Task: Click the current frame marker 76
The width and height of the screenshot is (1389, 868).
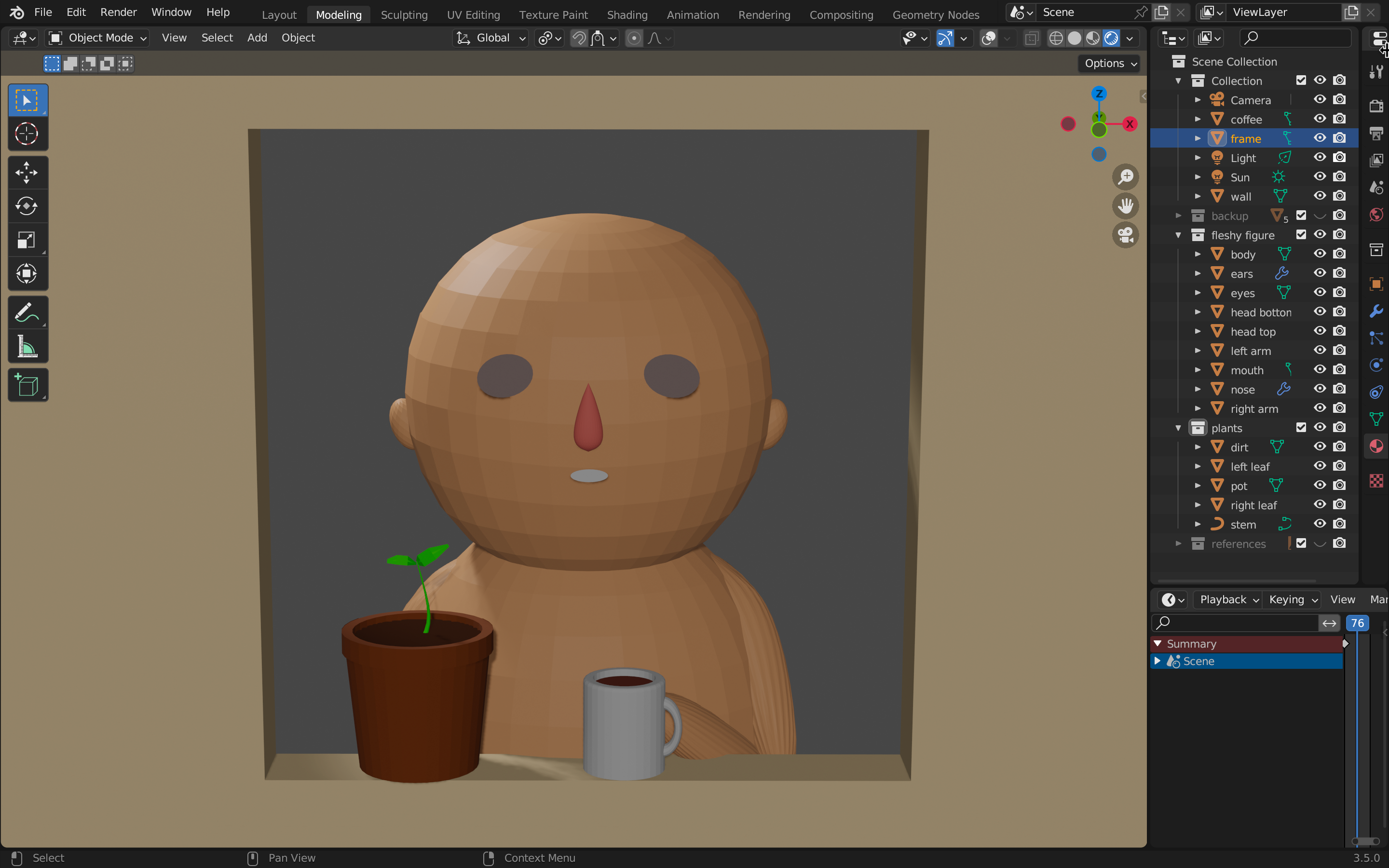Action: tap(1357, 623)
